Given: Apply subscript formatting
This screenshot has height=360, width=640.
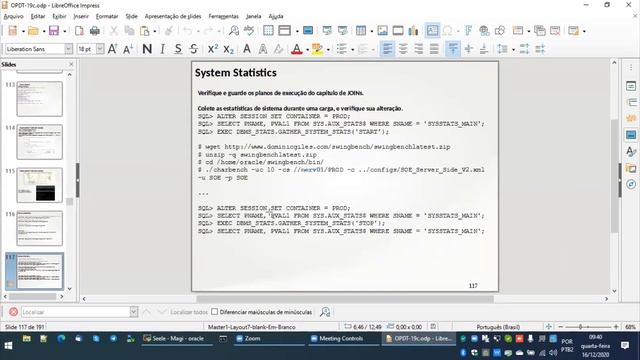Looking at the screenshot, I should 228,49.
